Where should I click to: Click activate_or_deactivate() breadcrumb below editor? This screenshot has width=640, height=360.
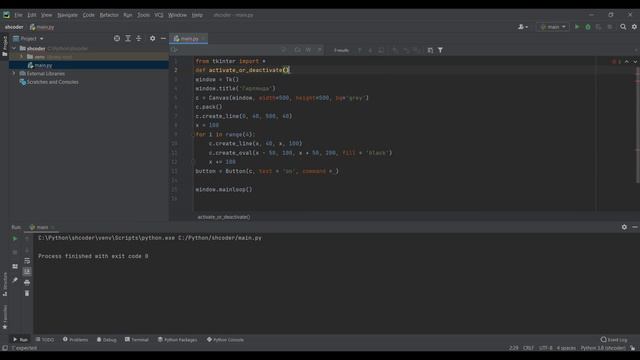(x=224, y=217)
